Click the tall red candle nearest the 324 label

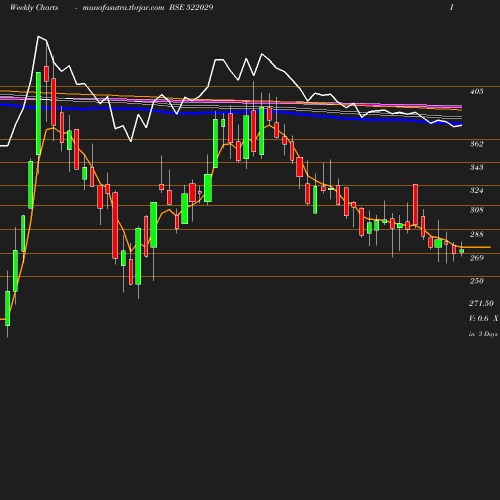(x=415, y=205)
